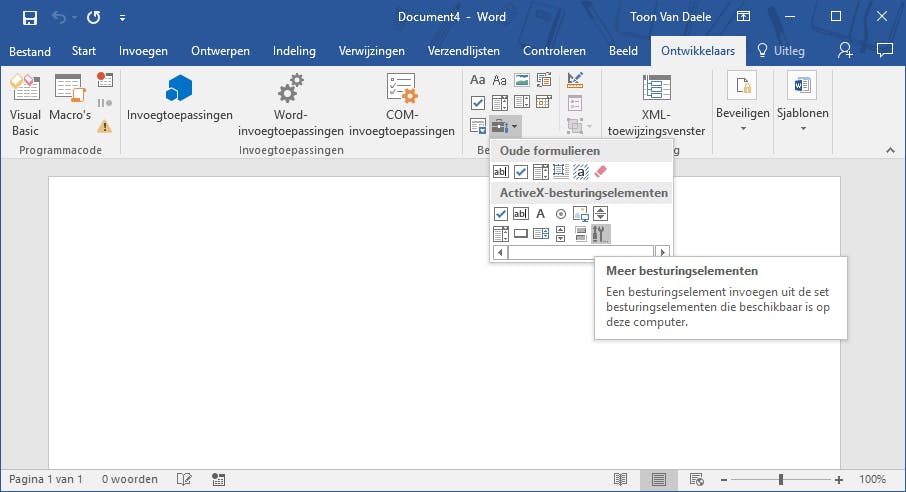
Task: Toggle Design Mode in the ribbon
Action: pyautogui.click(x=575, y=80)
